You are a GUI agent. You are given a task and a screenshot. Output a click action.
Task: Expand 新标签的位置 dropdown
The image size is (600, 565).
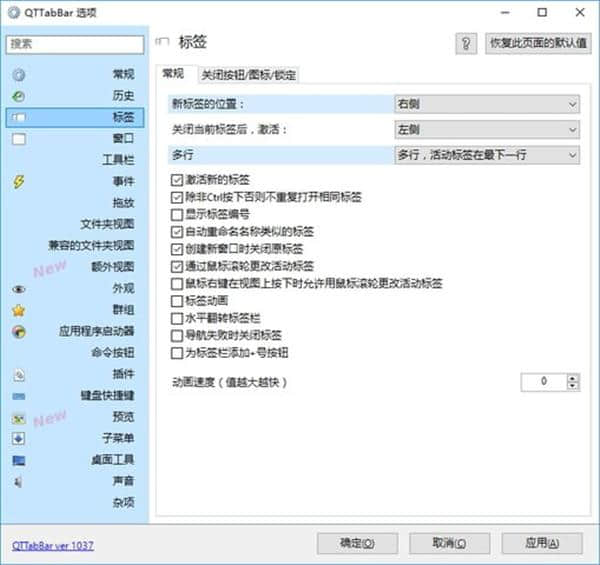click(x=487, y=104)
